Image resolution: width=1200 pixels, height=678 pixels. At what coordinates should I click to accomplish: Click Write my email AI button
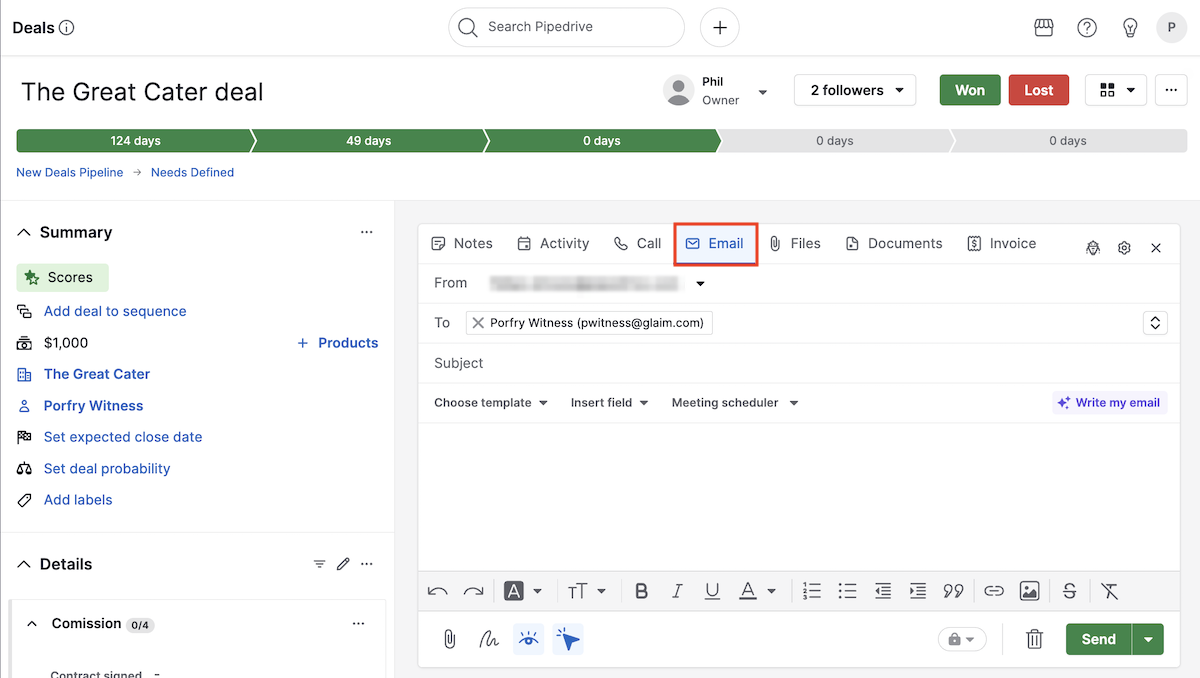coord(1110,403)
